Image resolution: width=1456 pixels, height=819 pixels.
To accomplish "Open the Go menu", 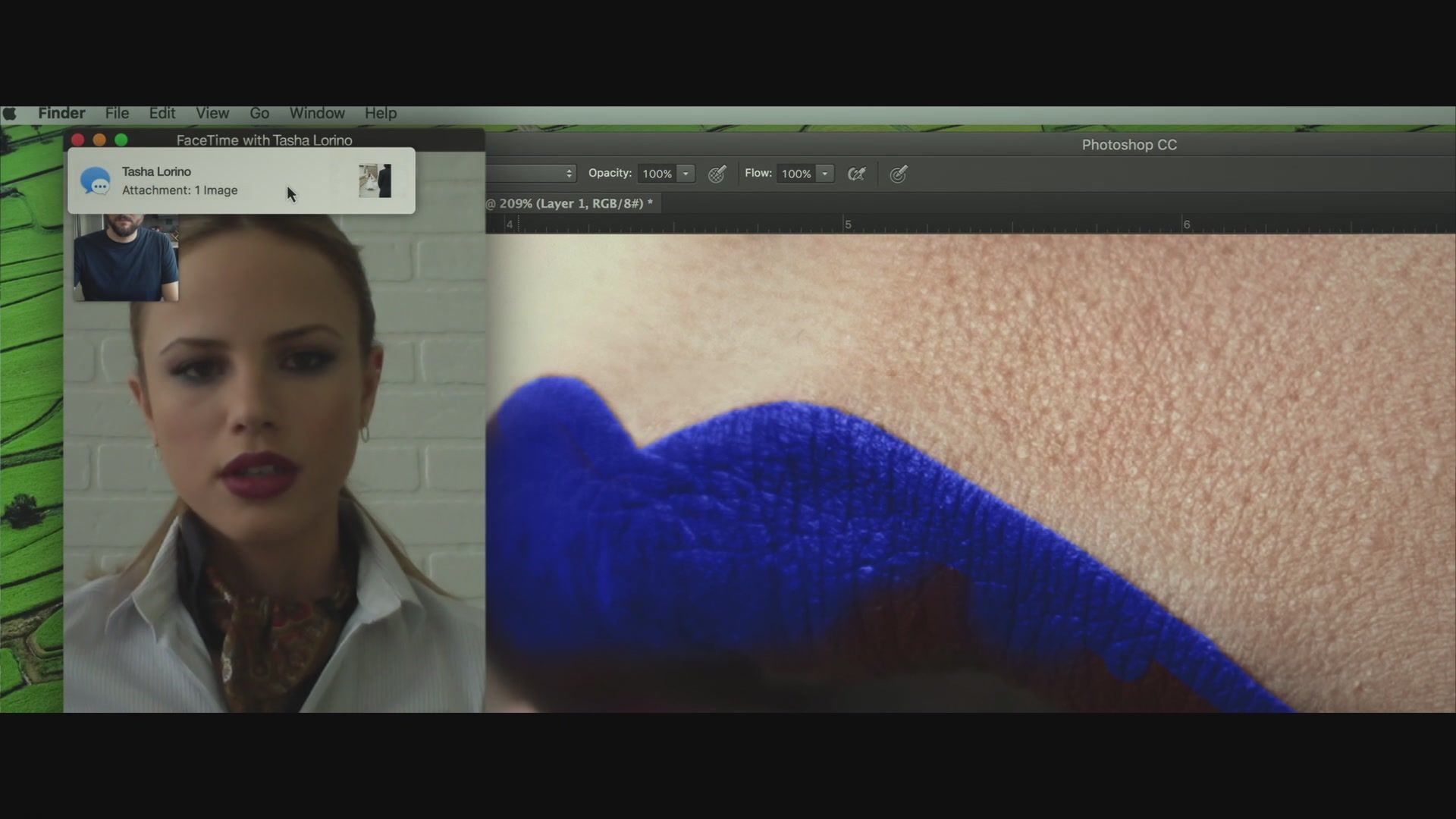I will (x=259, y=113).
